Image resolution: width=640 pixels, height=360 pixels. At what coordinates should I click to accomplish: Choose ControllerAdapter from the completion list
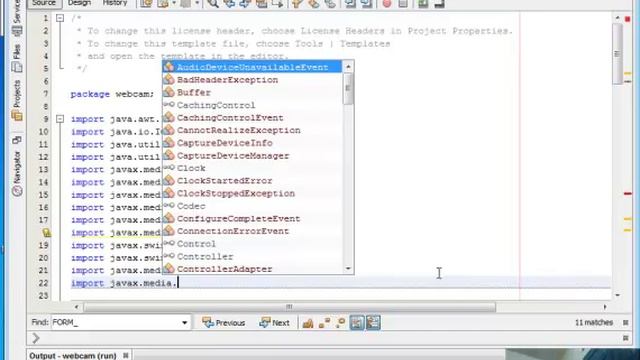252,269
